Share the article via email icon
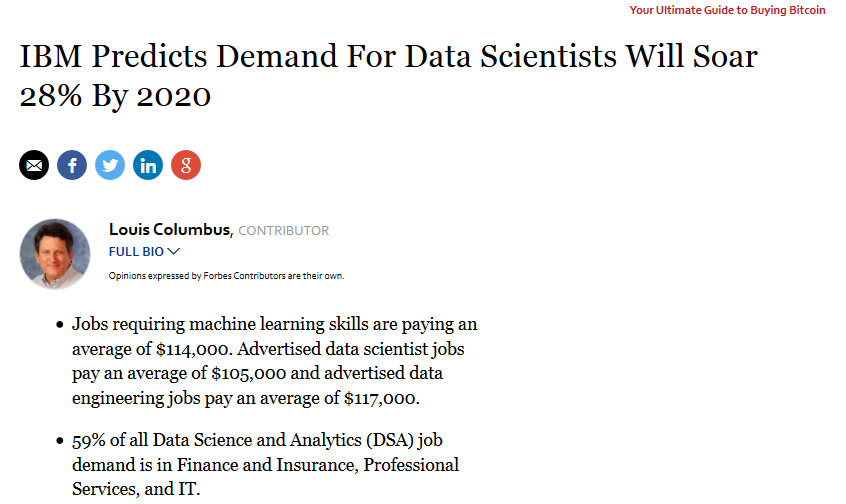846x504 pixels. 34,165
